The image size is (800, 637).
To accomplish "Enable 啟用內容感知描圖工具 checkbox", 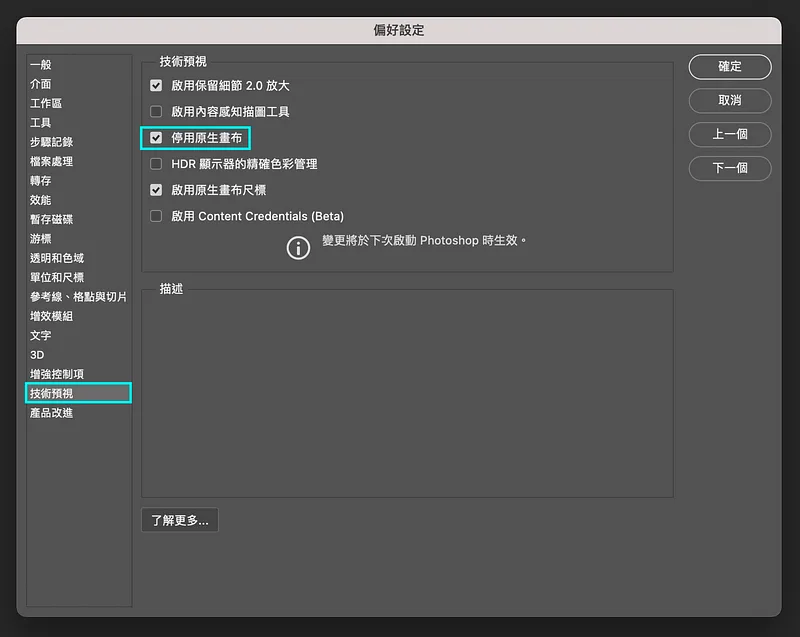I will pyautogui.click(x=156, y=111).
